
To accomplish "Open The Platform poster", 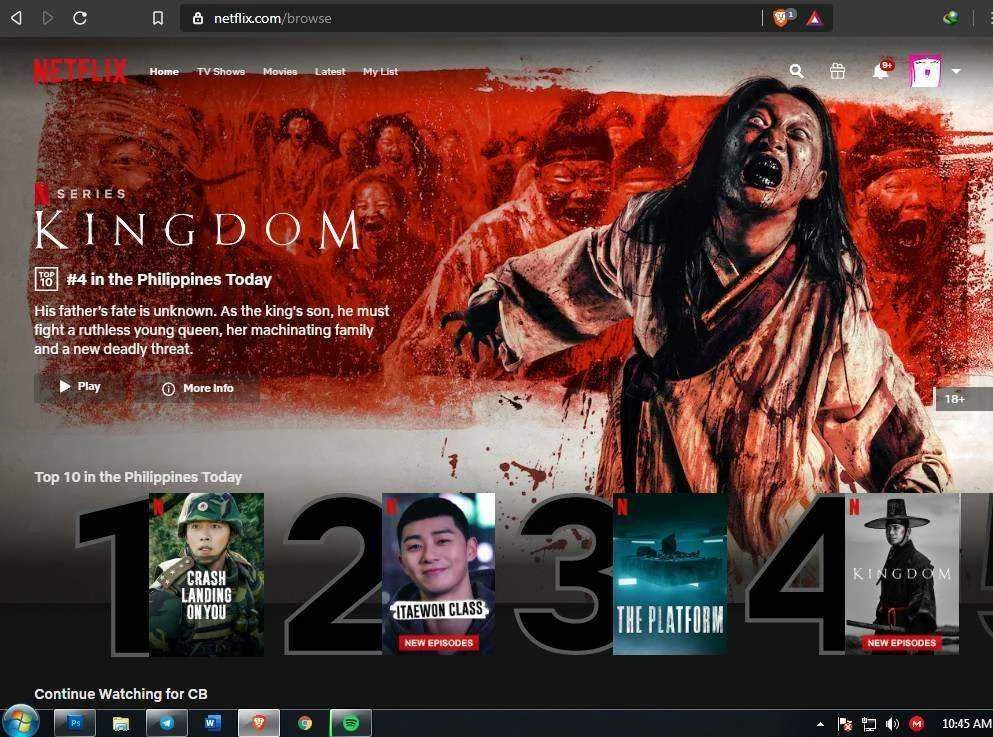I will point(670,574).
